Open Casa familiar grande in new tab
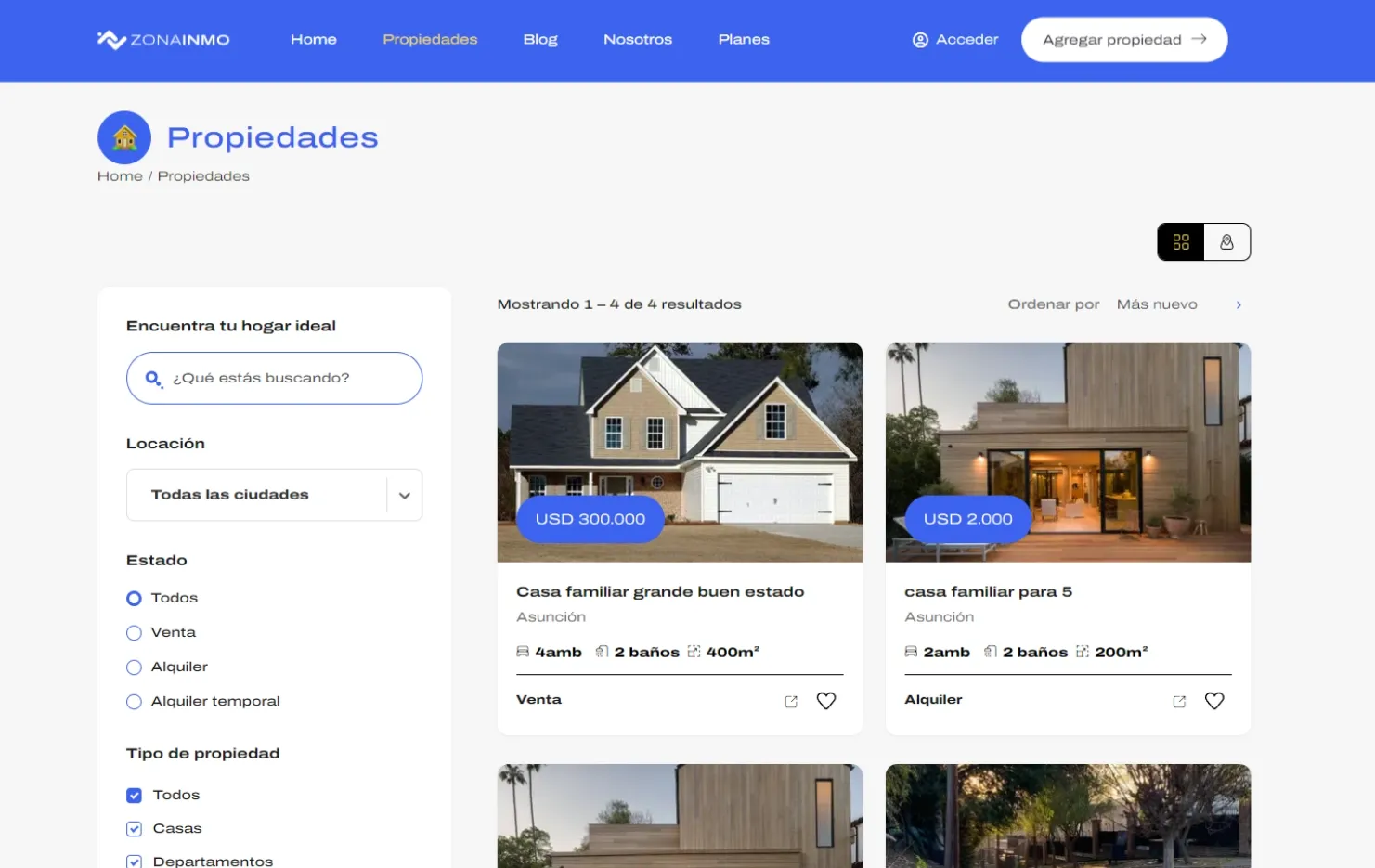The width and height of the screenshot is (1375, 868). point(791,703)
